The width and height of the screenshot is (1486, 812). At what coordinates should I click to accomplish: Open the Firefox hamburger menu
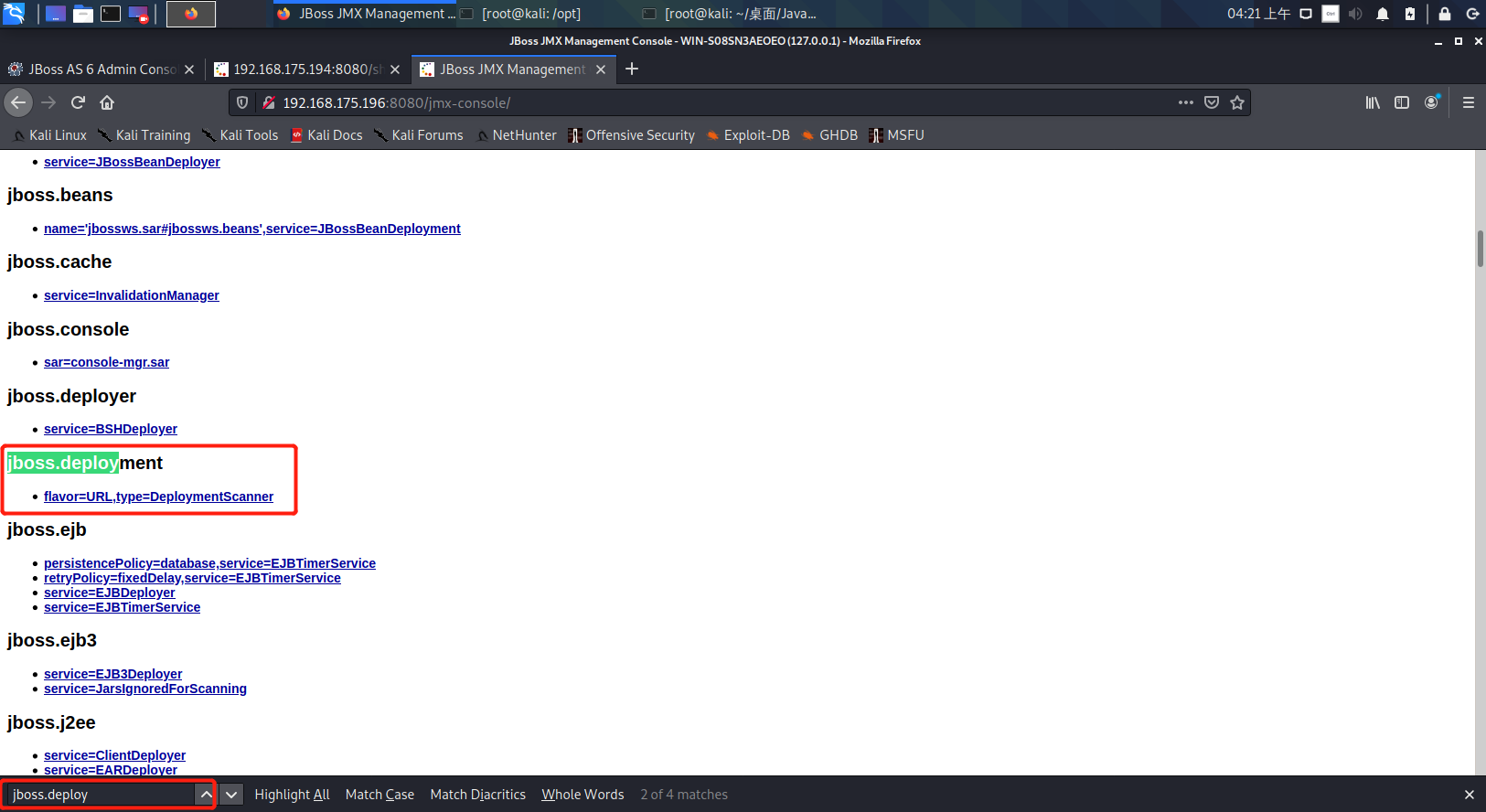1468,102
